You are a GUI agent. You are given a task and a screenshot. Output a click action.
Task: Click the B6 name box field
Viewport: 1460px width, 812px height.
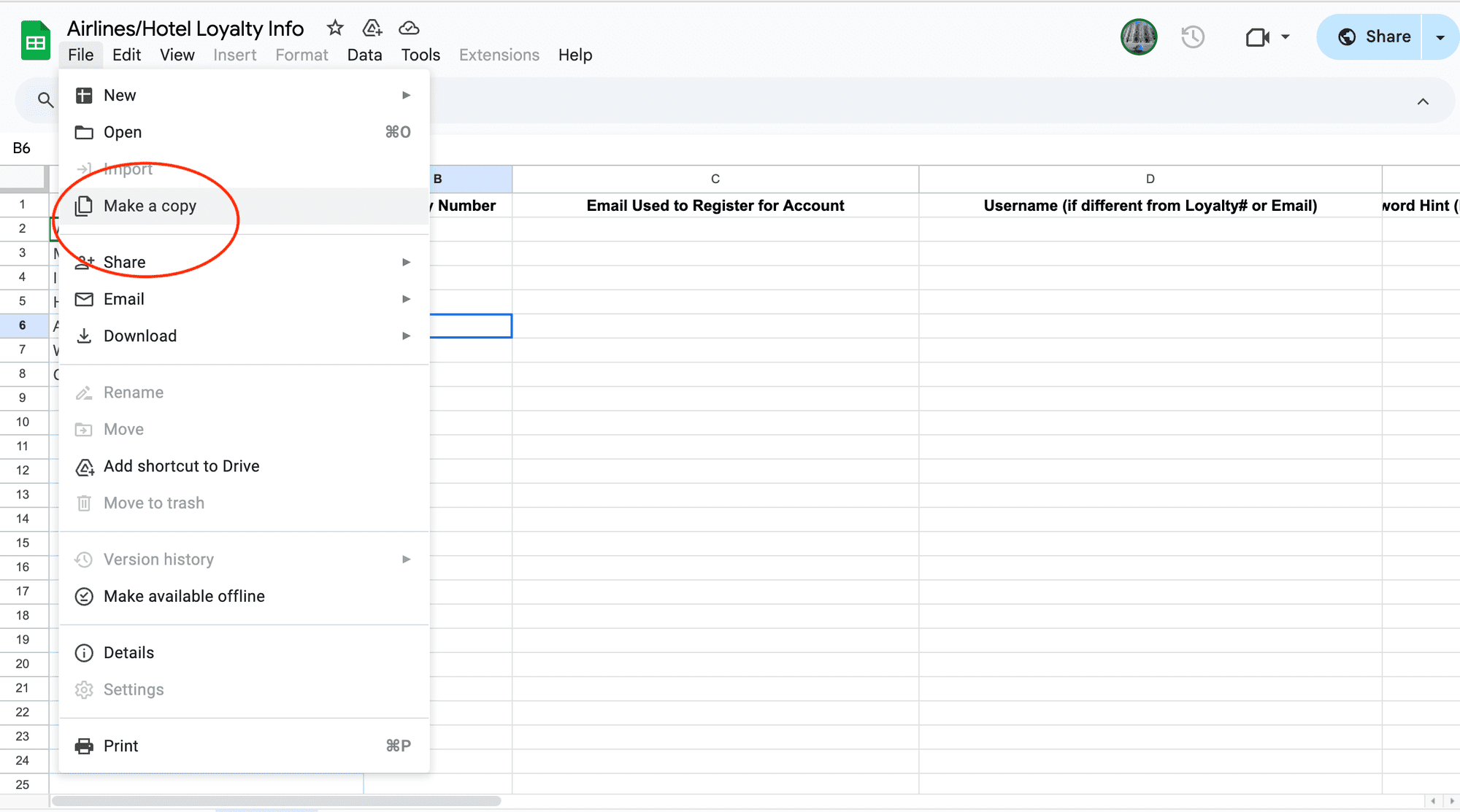click(x=22, y=148)
